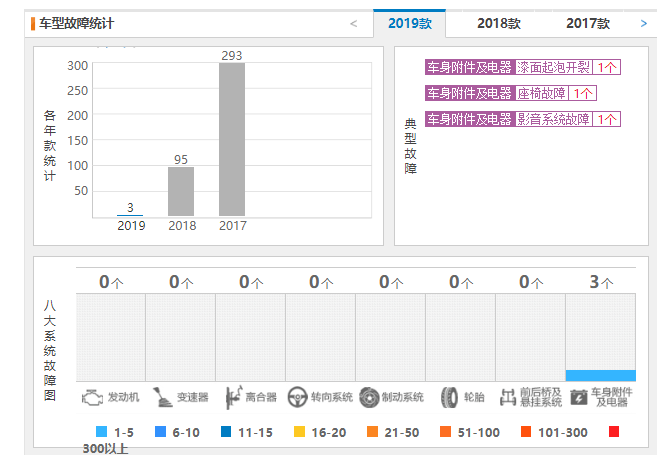657x455 pixels.
Task: Click the 3个 count above 车身附件及电器
Action: 601,282
